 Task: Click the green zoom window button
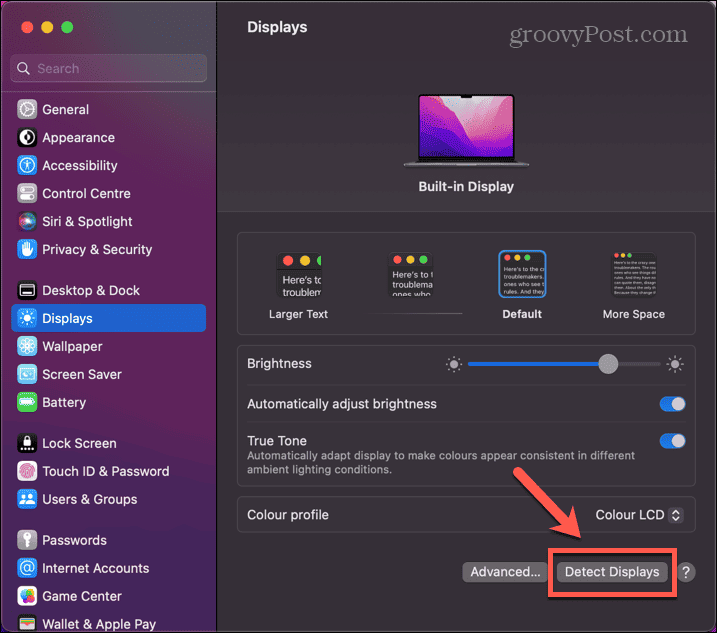click(67, 27)
